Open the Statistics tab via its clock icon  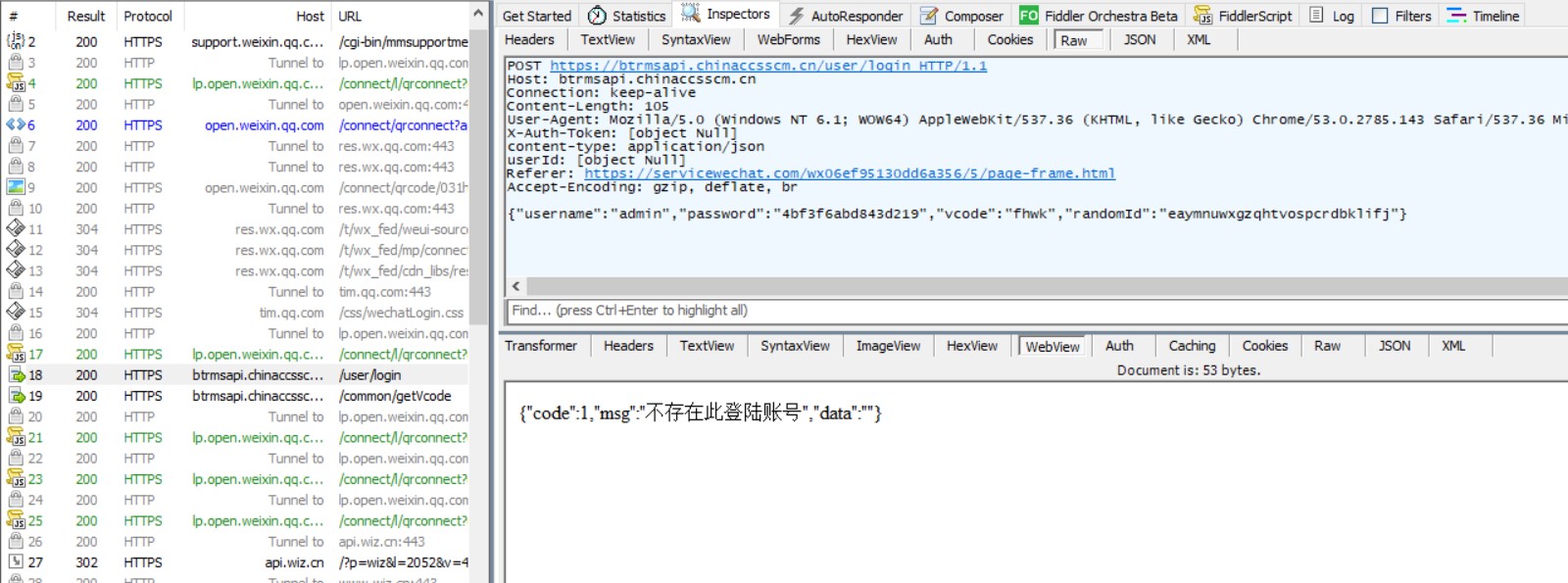[597, 16]
